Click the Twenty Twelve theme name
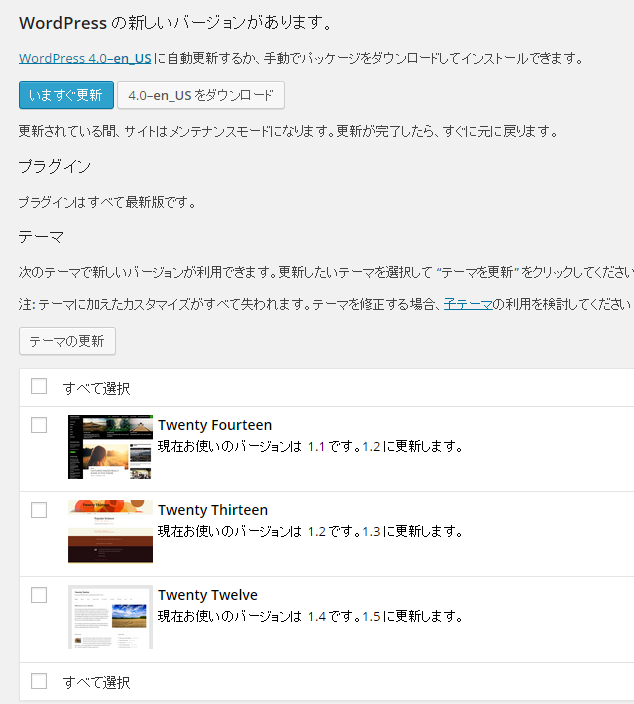 [208, 595]
